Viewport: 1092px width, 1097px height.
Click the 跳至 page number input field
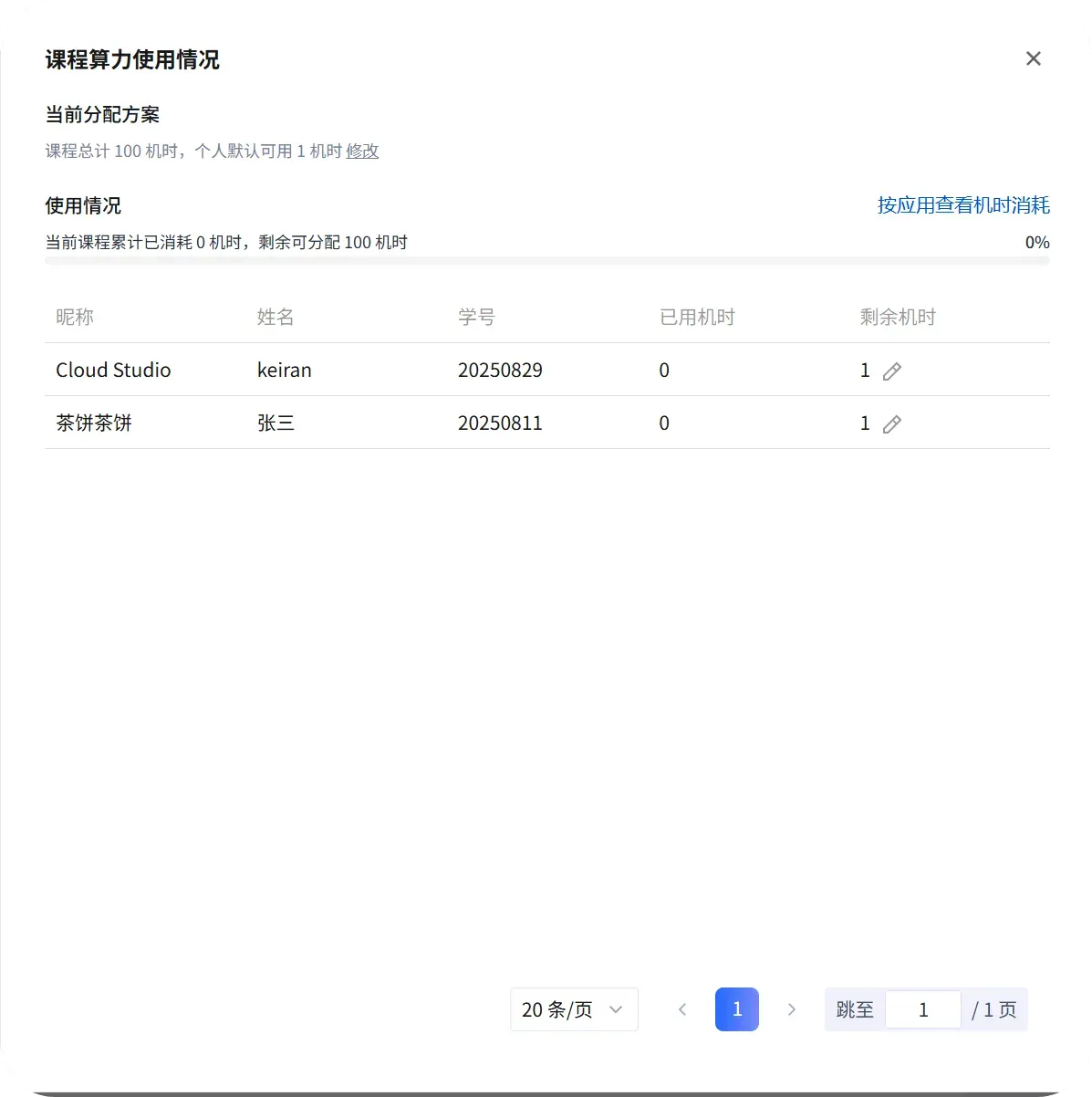[x=922, y=1009]
